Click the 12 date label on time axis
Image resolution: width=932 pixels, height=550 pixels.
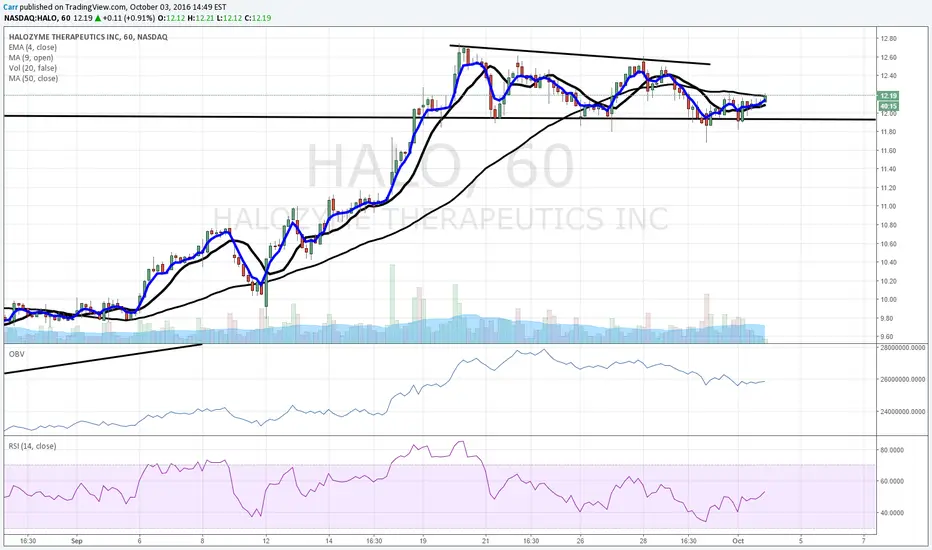tap(266, 541)
